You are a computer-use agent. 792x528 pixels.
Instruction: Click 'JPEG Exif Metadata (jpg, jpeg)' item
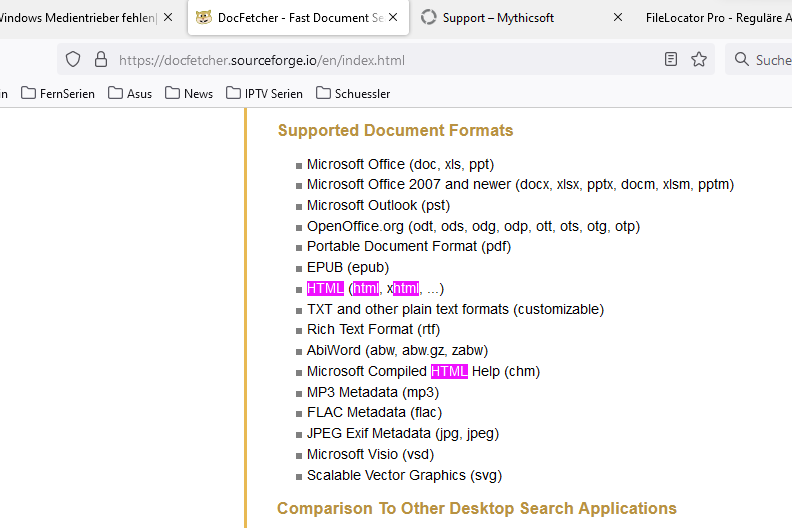pos(403,434)
